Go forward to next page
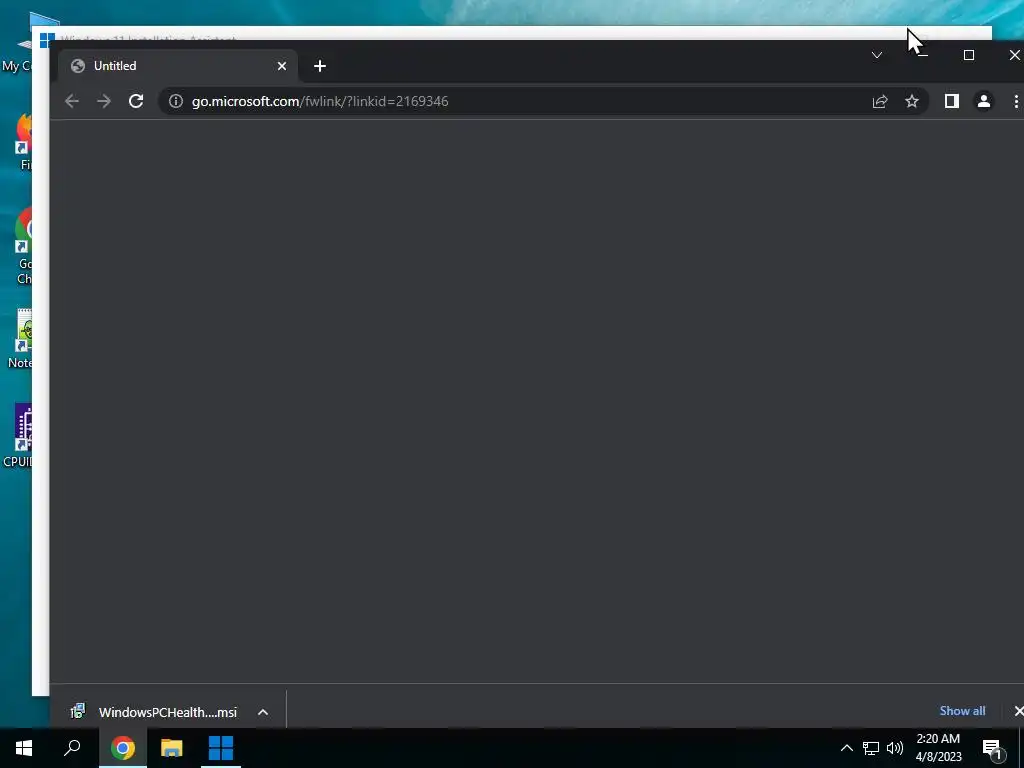 point(104,101)
